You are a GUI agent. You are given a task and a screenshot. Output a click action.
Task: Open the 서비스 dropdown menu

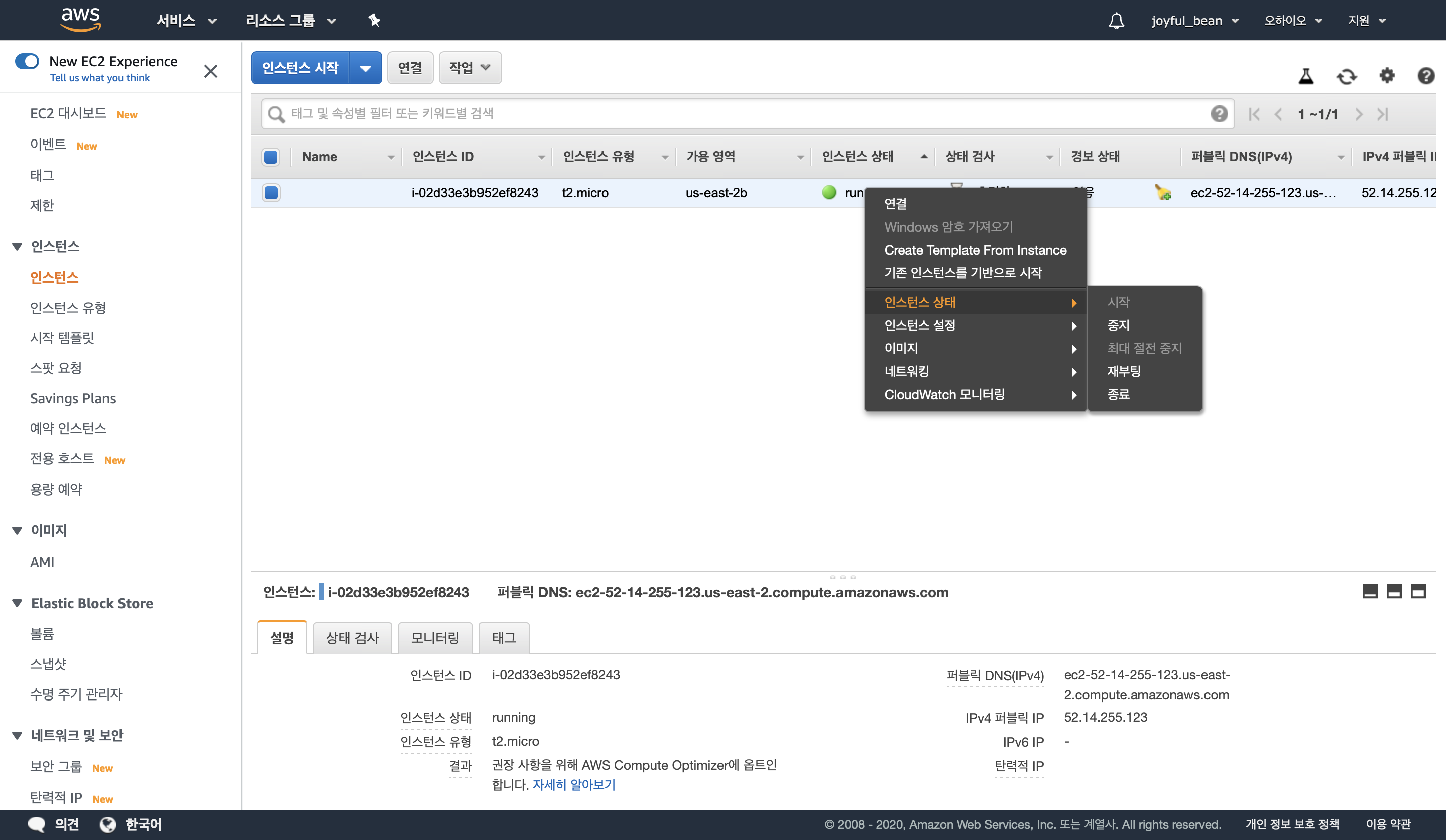(186, 21)
